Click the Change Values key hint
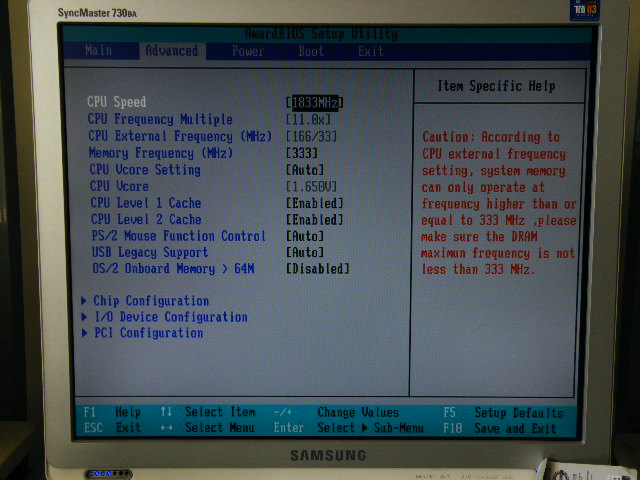The height and width of the screenshot is (480, 640). (x=336, y=412)
